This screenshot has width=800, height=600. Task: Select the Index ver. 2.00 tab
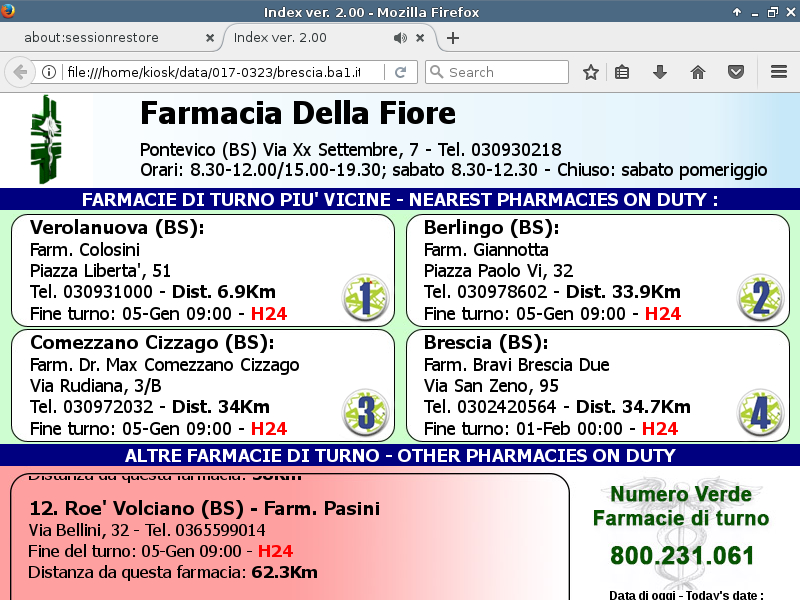[300, 38]
